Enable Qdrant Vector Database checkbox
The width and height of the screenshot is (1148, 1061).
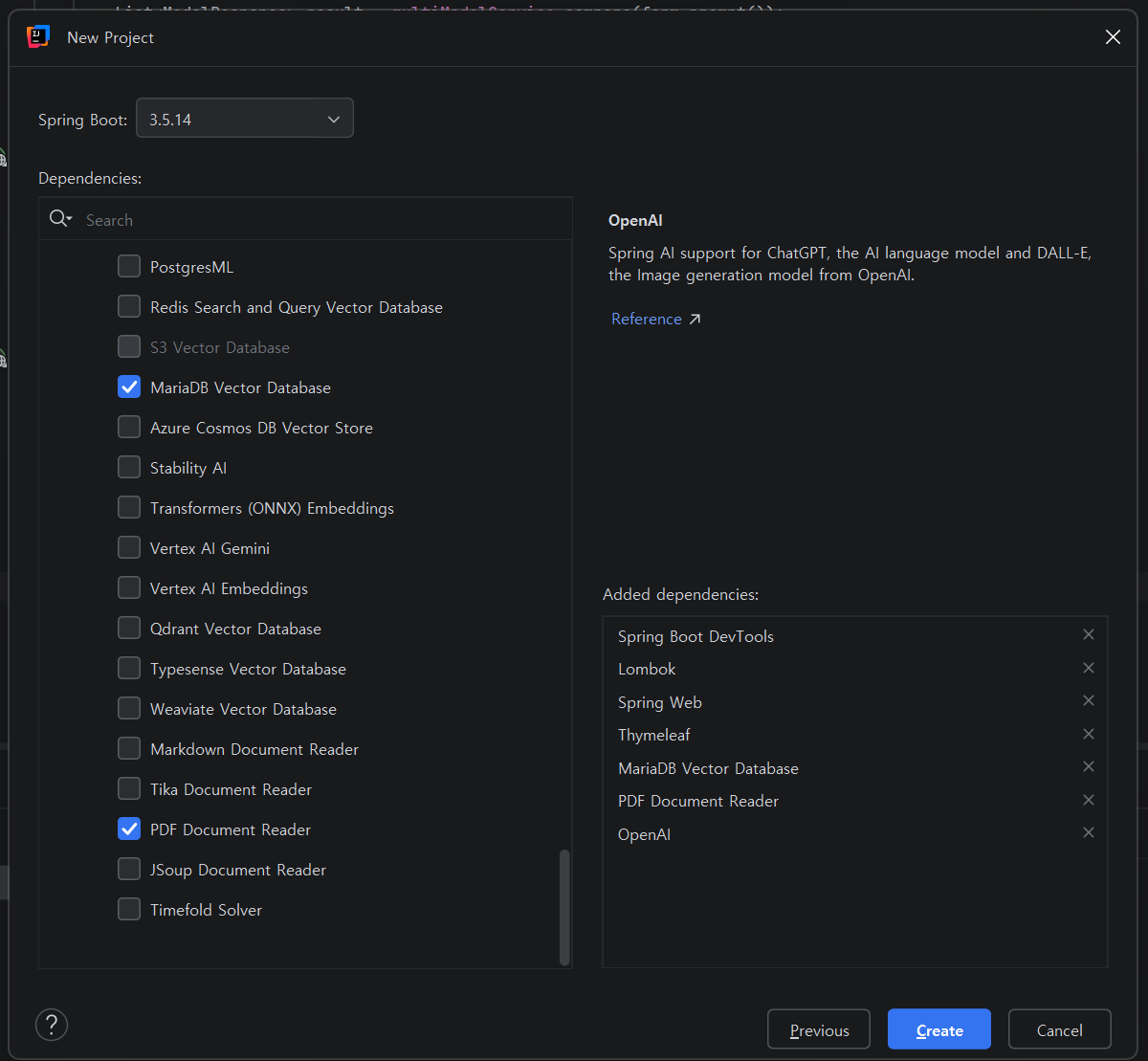tap(129, 629)
